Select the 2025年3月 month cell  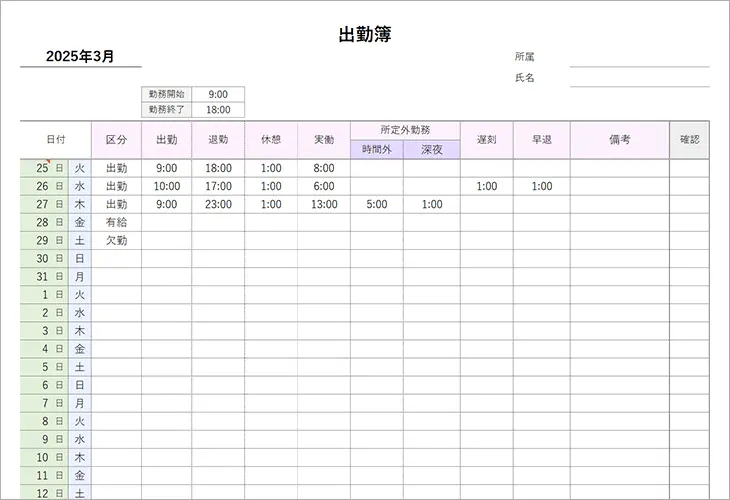80,57
